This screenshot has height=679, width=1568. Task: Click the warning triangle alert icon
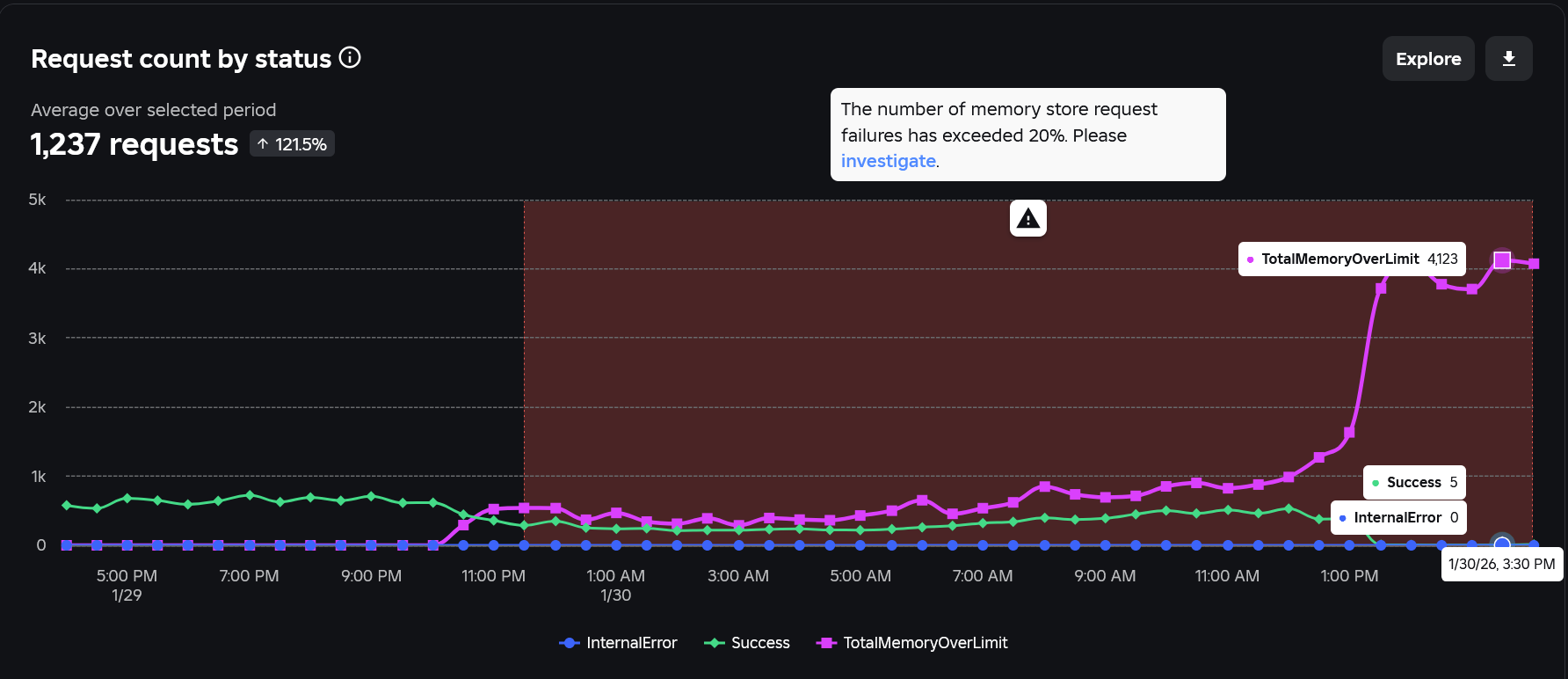point(1027,219)
